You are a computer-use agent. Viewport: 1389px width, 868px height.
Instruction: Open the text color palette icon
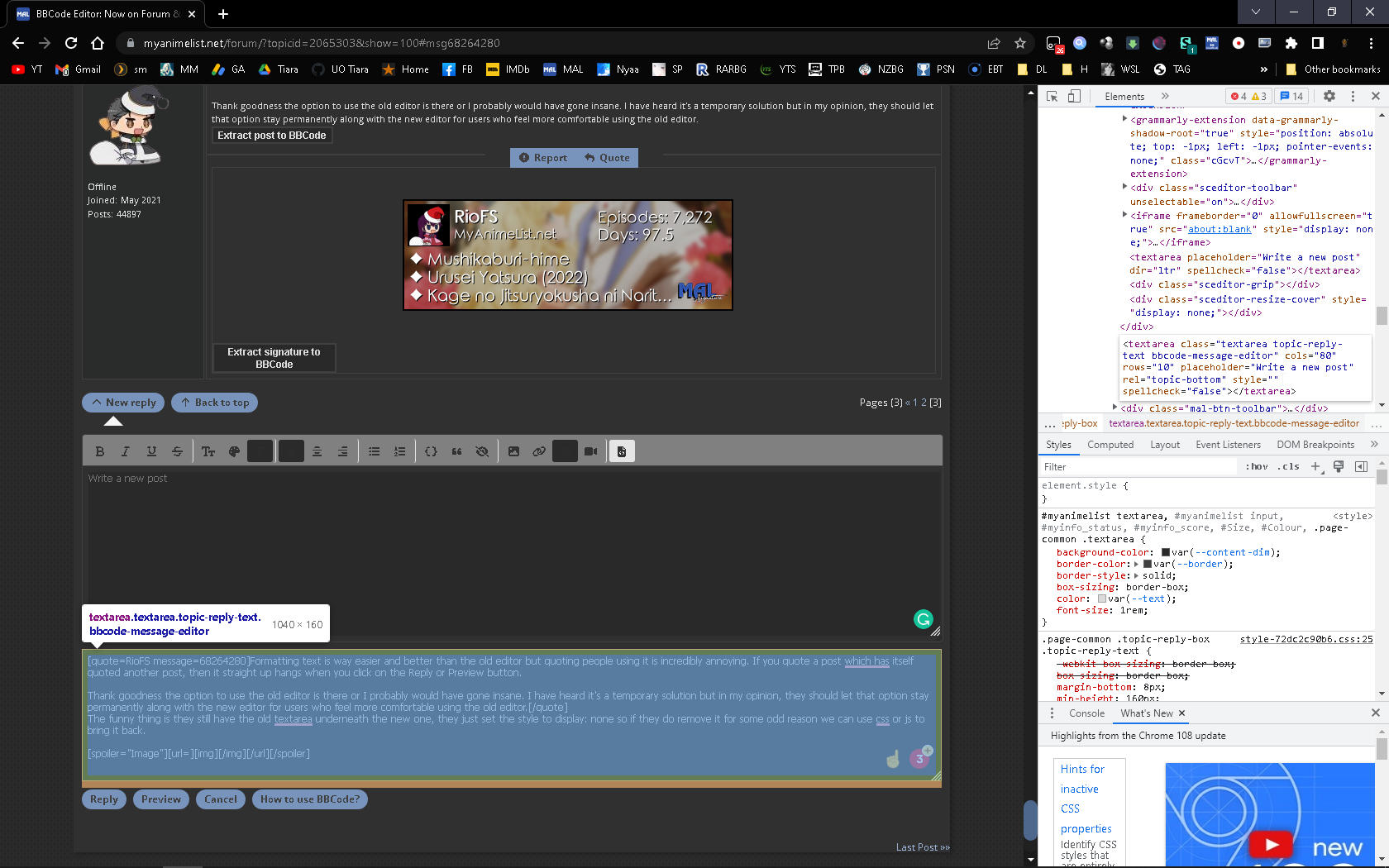234,451
